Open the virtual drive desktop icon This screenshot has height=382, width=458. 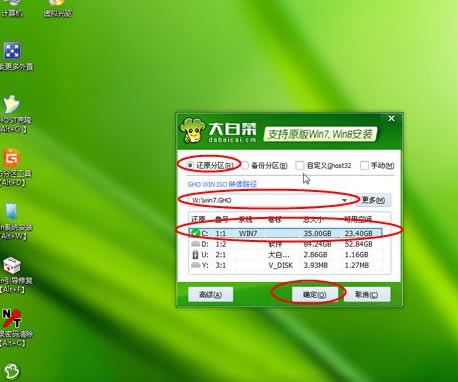[x=58, y=7]
